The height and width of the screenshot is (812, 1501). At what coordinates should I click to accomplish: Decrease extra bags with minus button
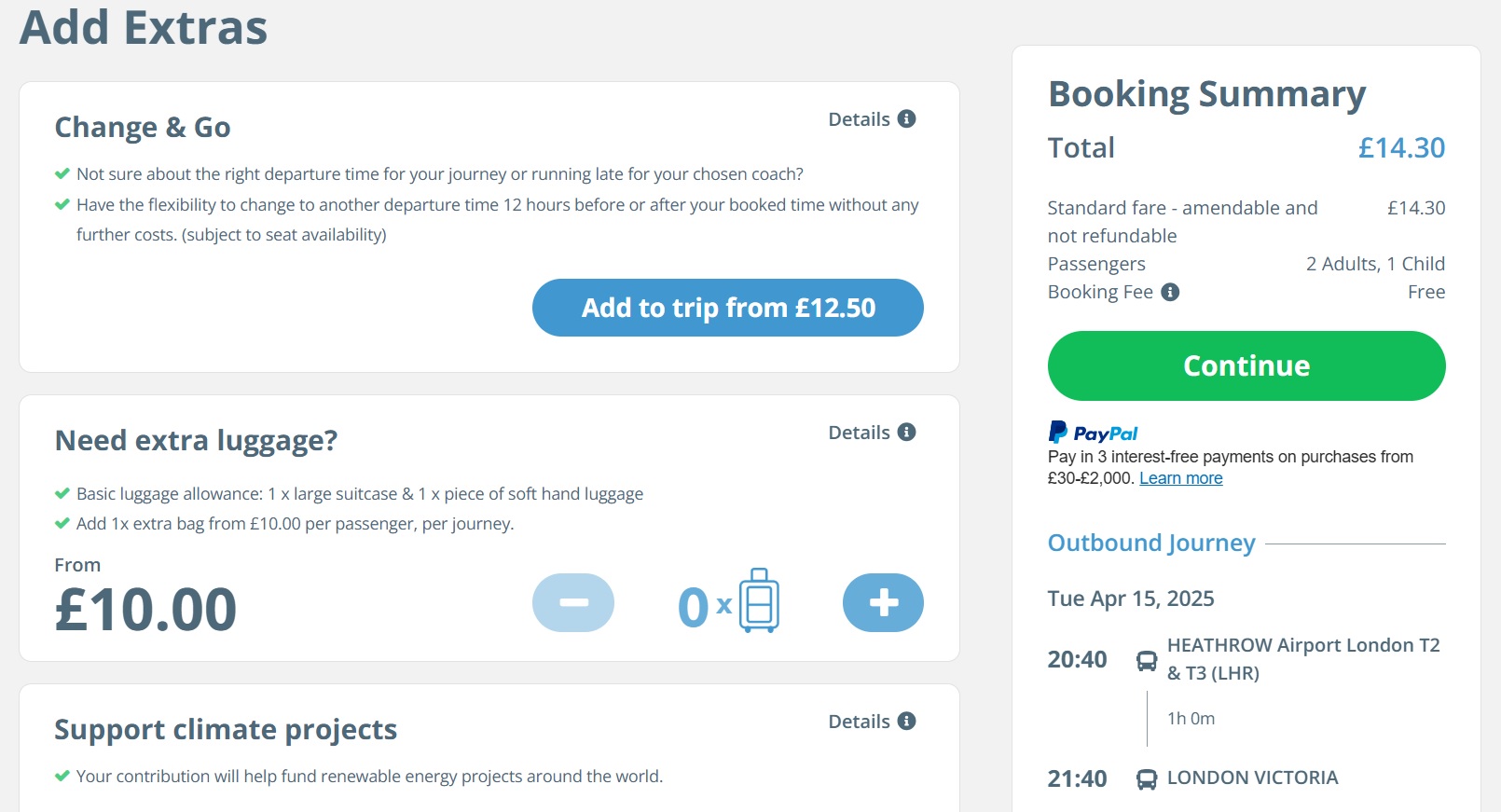tap(573, 603)
